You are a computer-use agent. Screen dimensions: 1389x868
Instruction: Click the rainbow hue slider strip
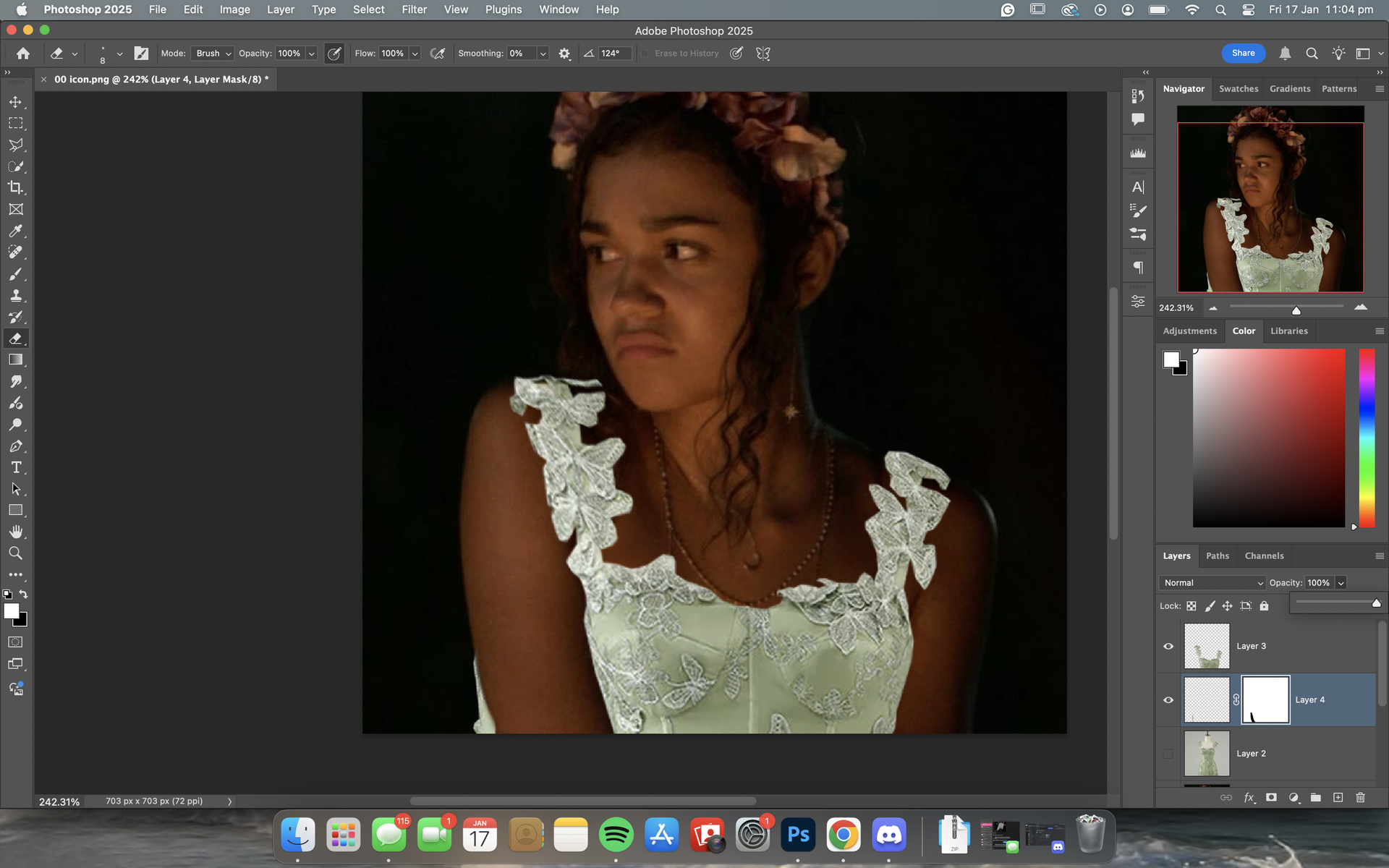click(1366, 438)
